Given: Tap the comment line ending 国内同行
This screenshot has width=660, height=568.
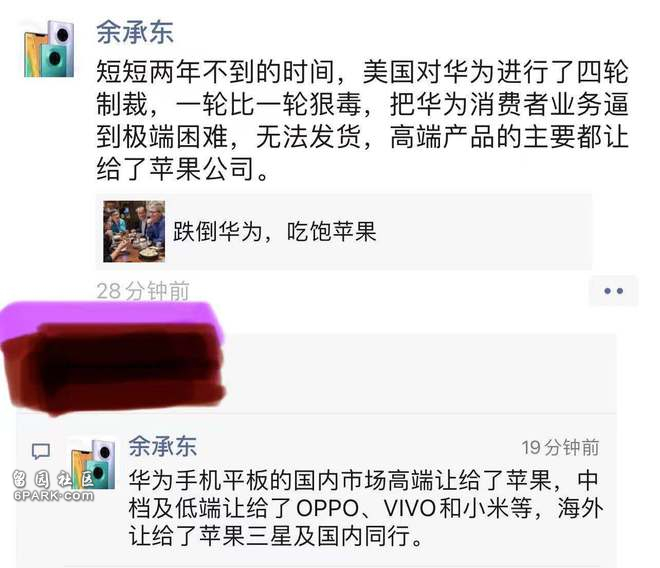Looking at the screenshot, I should 275,536.
